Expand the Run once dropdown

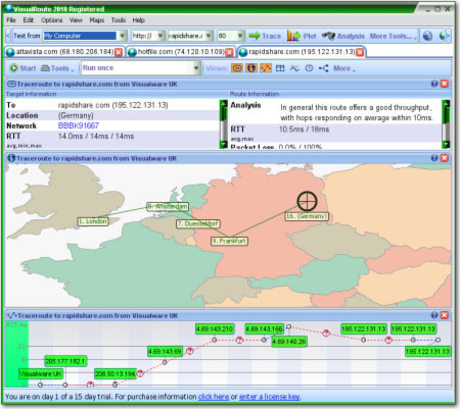(x=196, y=68)
